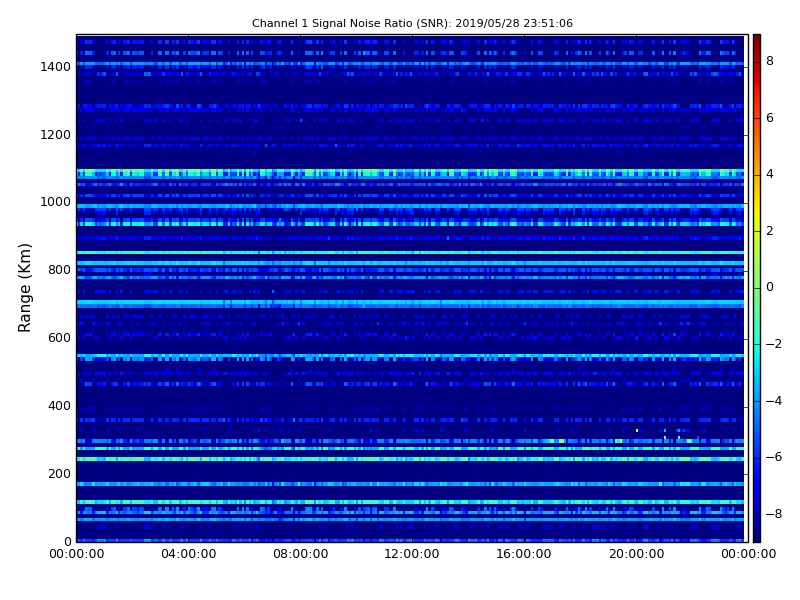Click the 800 range tick label
This screenshot has width=800, height=600.
click(59, 270)
